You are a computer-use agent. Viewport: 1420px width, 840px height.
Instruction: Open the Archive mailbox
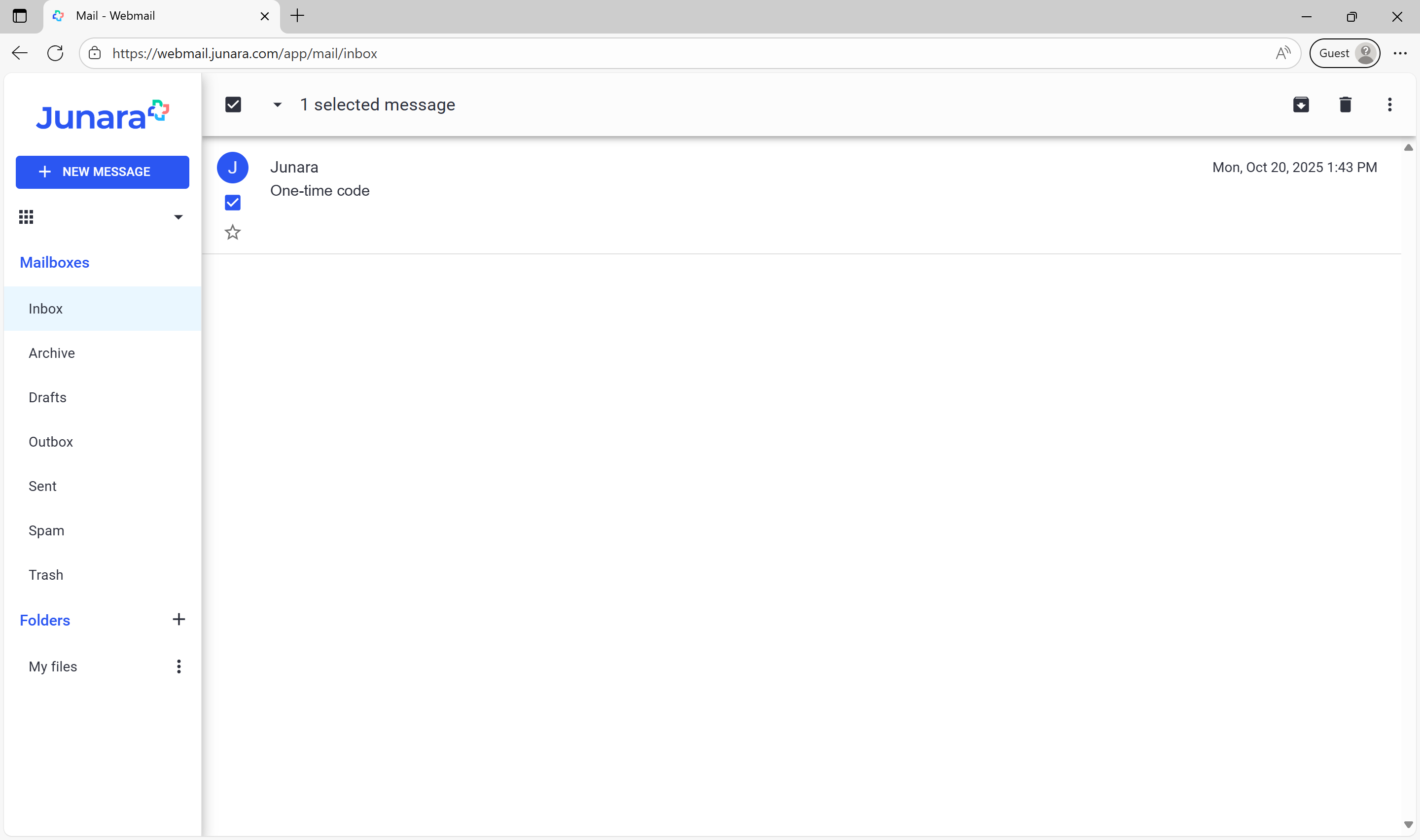coord(103,352)
